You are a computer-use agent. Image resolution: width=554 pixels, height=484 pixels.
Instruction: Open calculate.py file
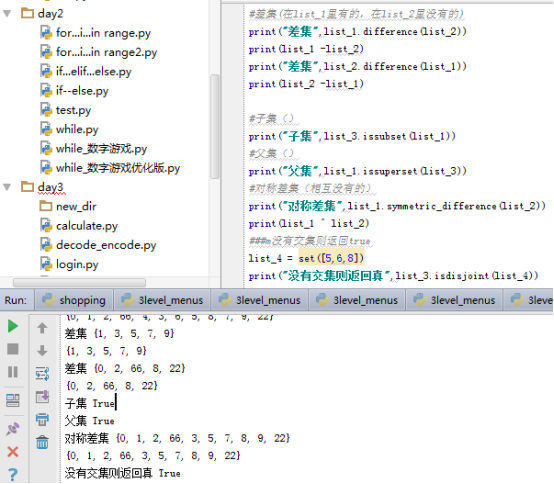pyautogui.click(x=87, y=226)
